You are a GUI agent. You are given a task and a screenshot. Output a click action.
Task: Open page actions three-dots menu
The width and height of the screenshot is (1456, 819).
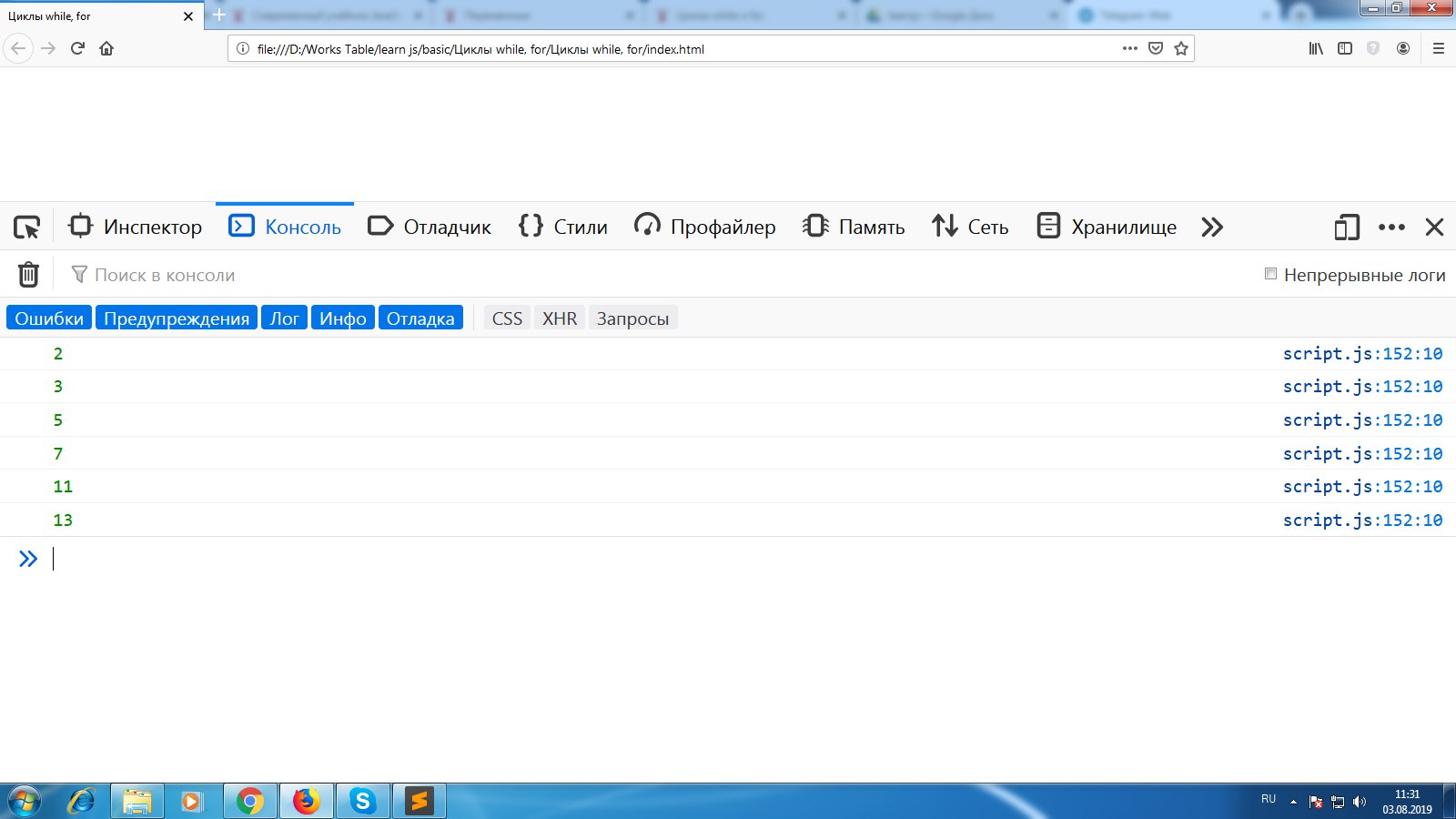coord(1130,48)
